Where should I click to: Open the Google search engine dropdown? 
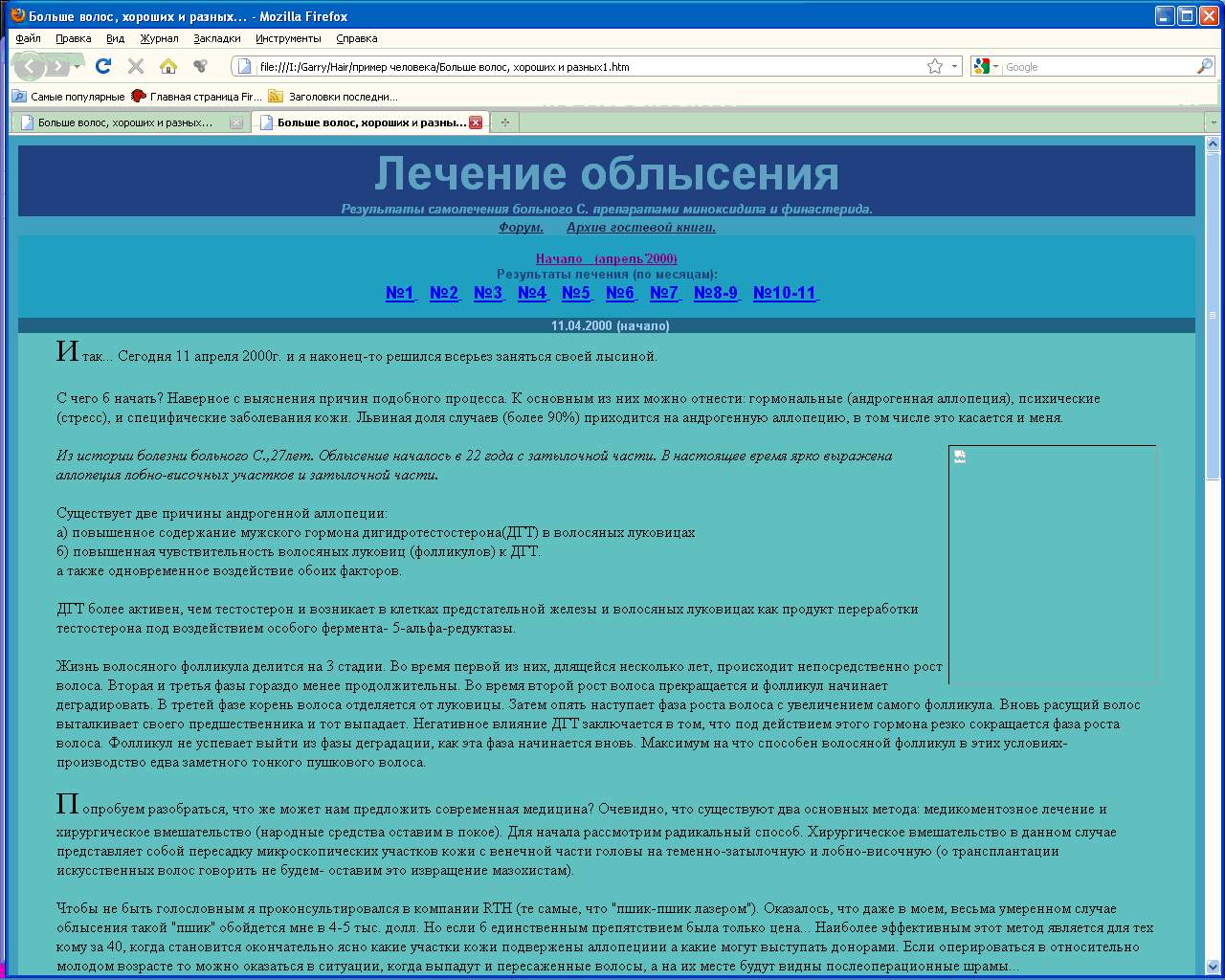[x=985, y=67]
